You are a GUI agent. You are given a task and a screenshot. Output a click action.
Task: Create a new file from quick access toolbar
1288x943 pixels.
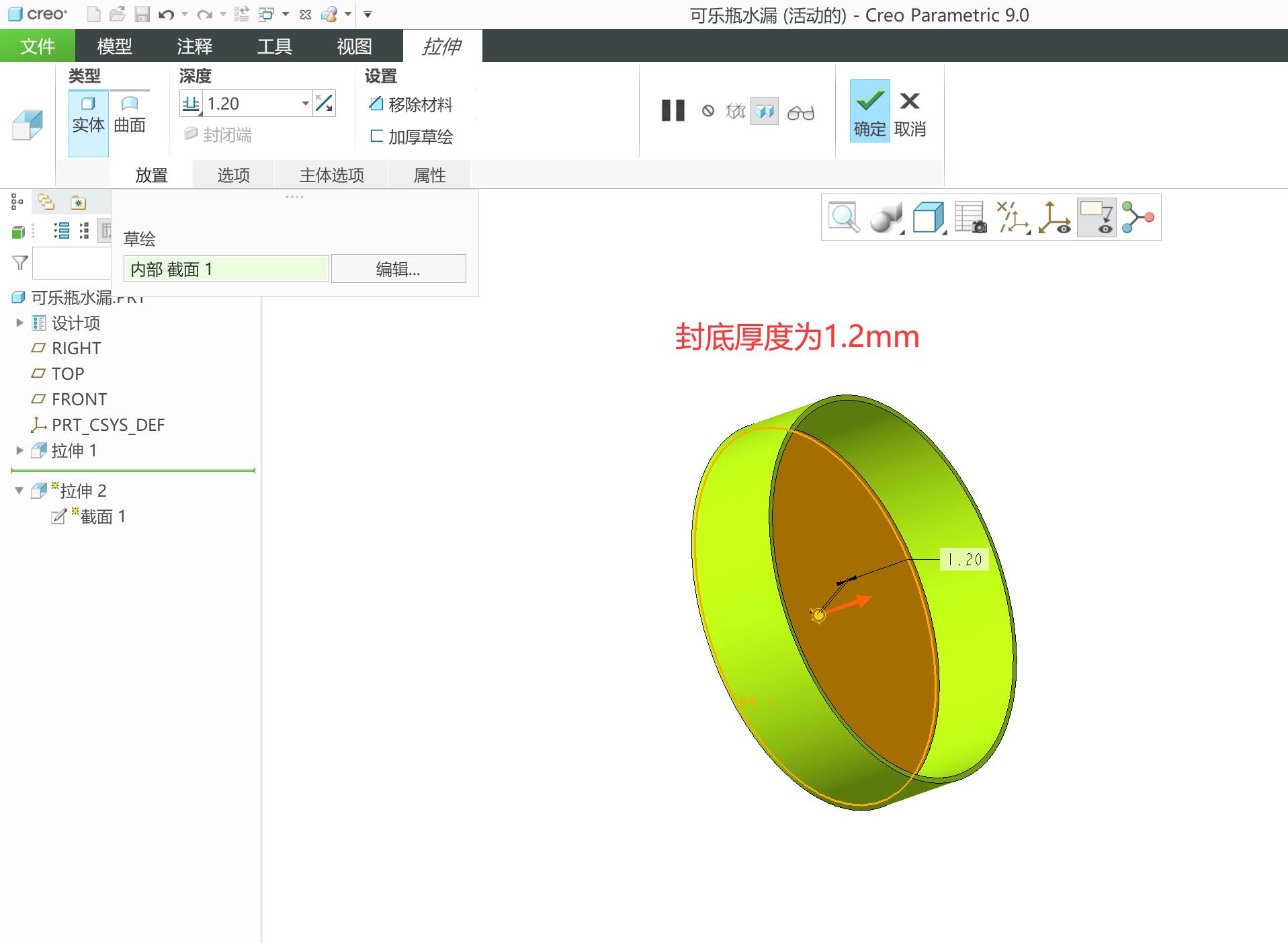(x=95, y=14)
